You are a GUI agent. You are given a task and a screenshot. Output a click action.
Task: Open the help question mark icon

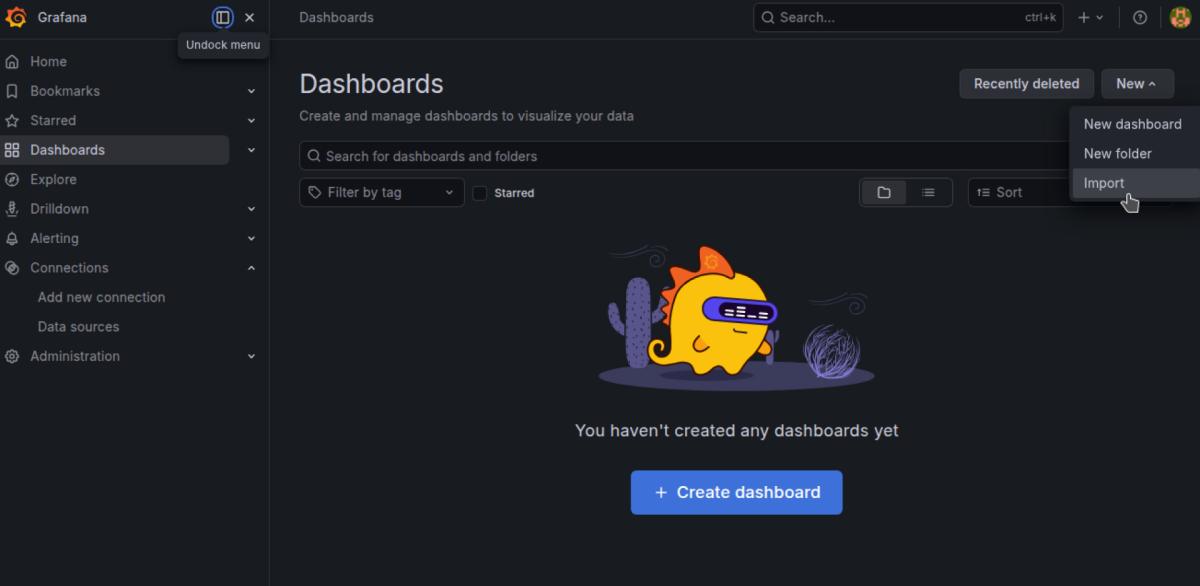1140,17
